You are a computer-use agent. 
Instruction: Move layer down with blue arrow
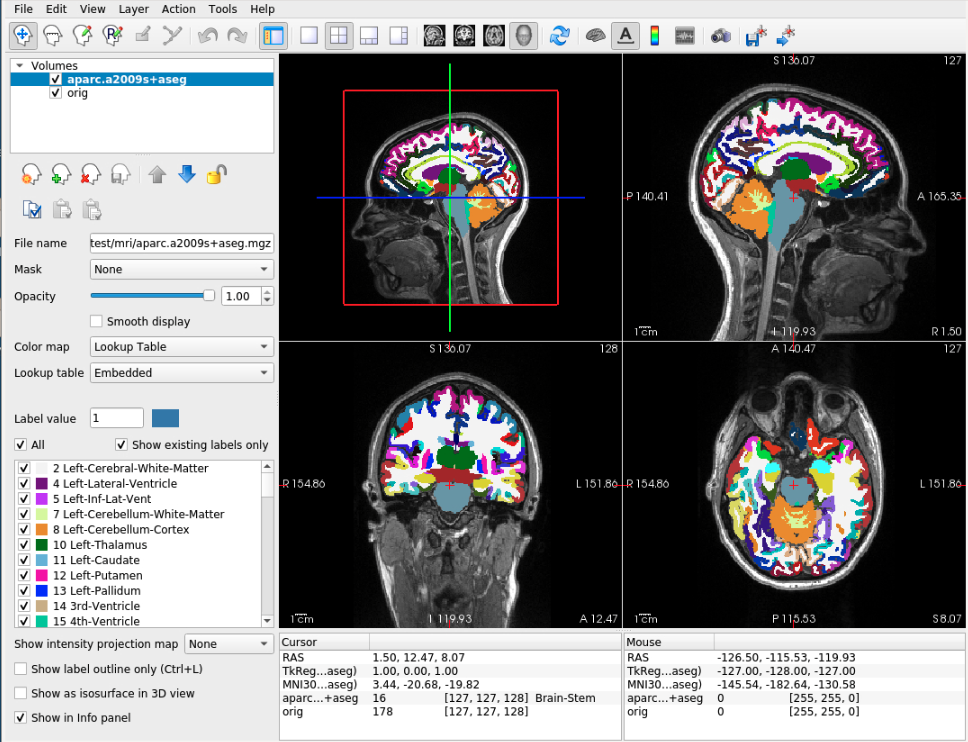click(x=186, y=174)
